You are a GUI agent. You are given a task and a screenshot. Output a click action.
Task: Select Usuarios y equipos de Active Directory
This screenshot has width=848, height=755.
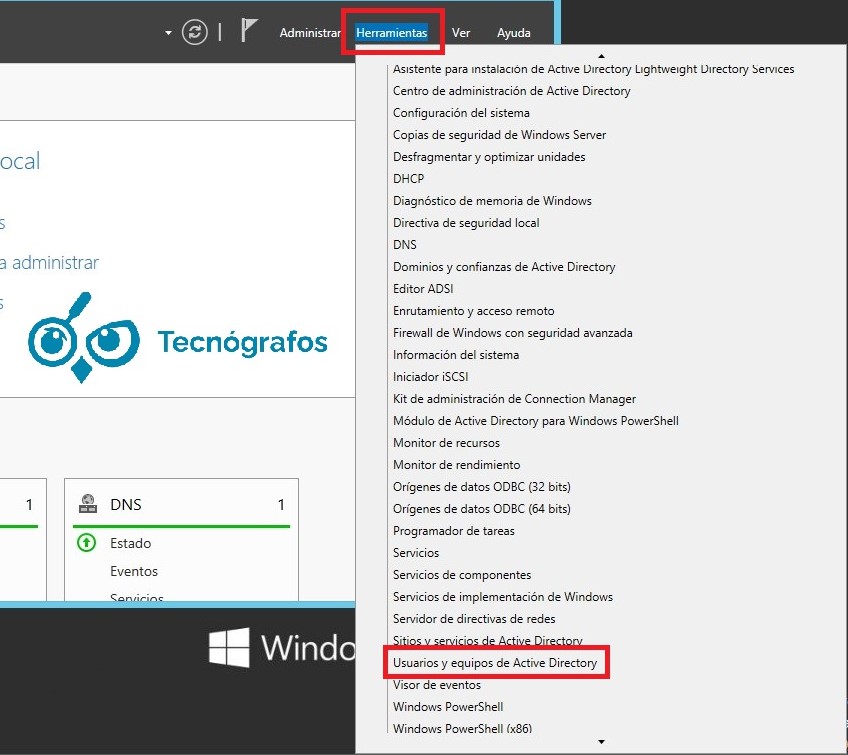point(495,663)
